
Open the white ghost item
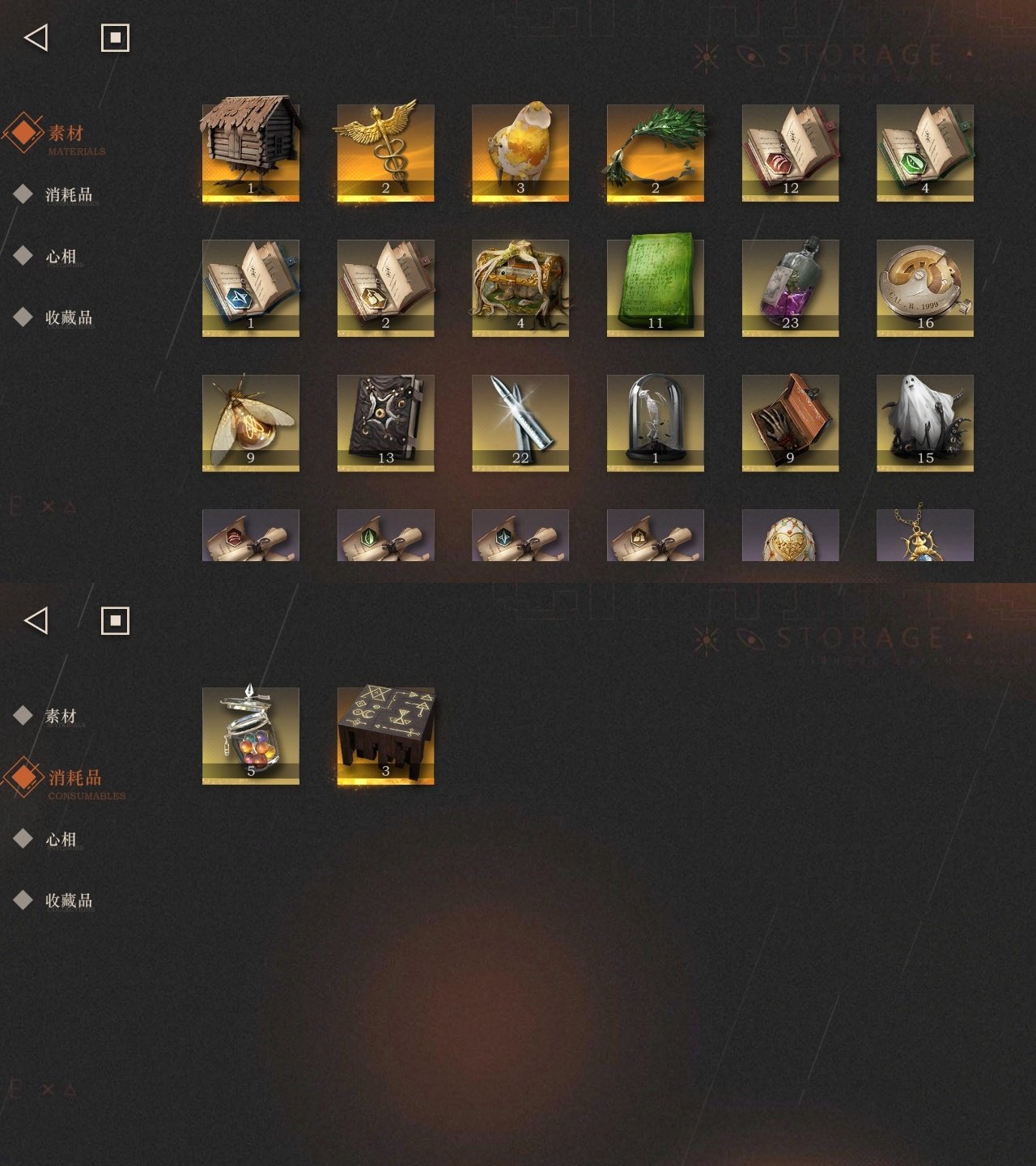925,423
